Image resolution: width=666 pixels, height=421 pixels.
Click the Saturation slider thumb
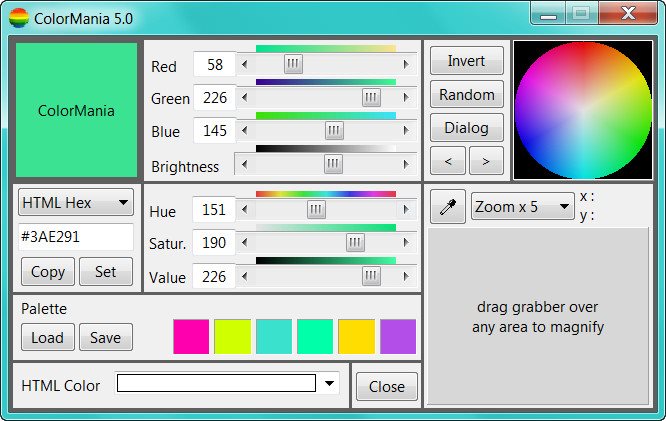tap(355, 243)
